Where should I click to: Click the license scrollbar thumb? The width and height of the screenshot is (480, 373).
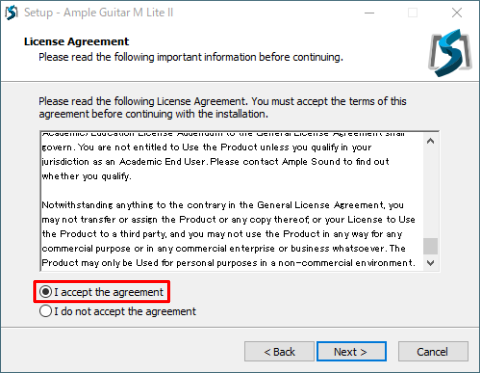430,246
